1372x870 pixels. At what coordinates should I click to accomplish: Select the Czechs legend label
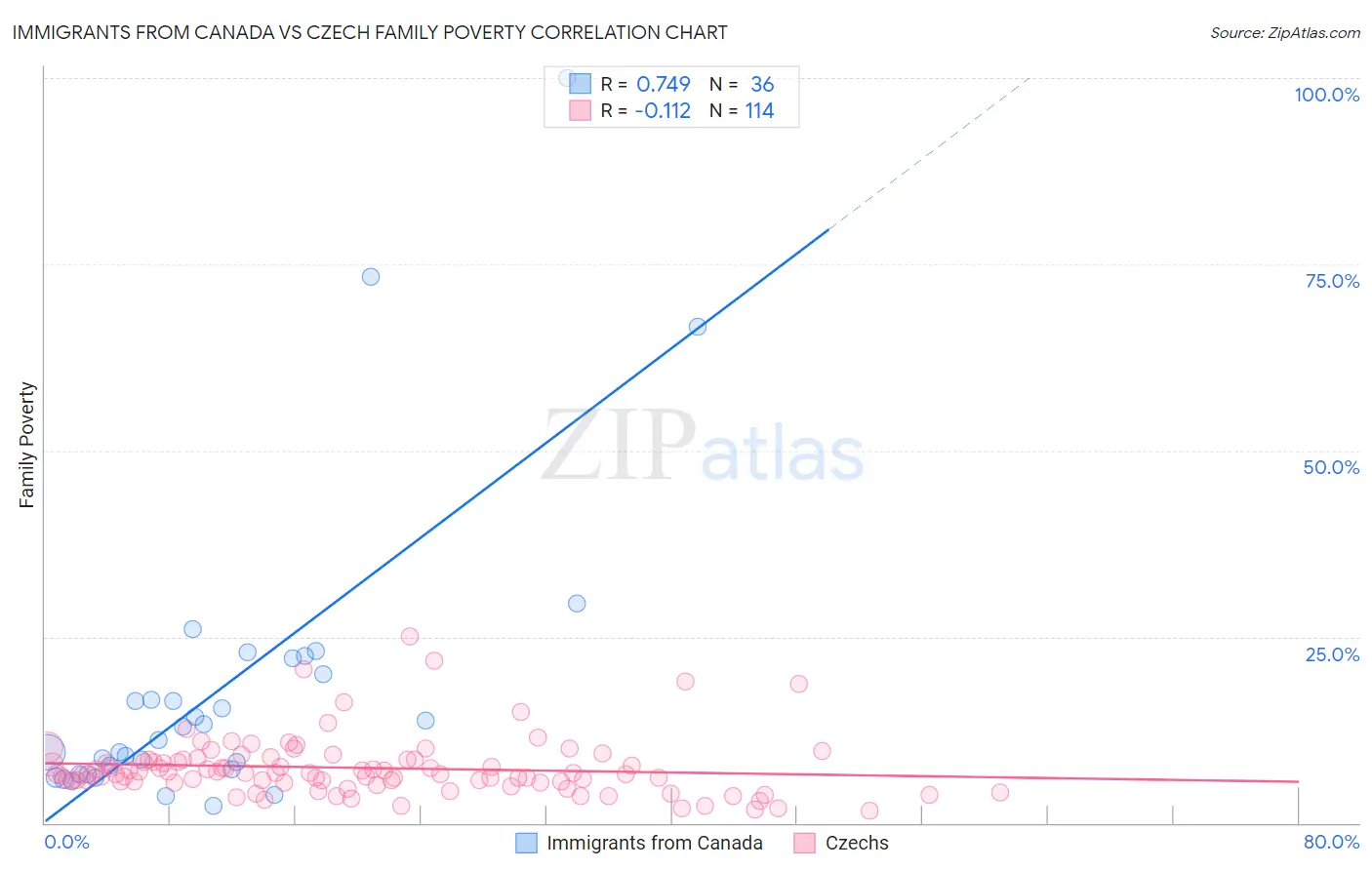coord(857,843)
